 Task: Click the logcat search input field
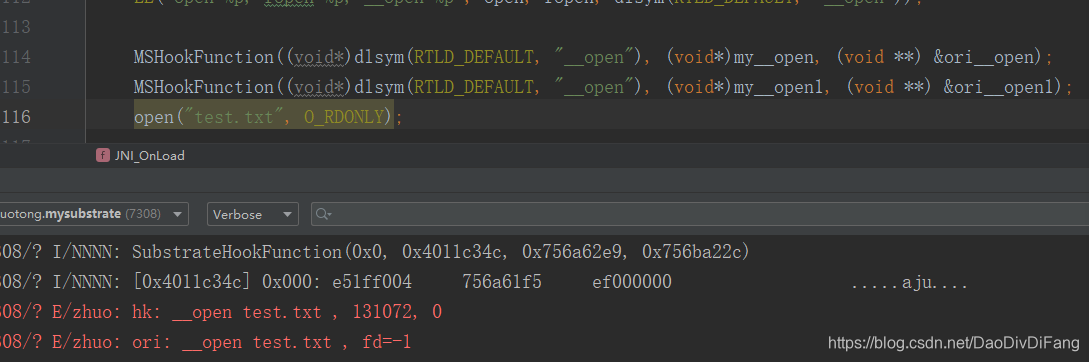(x=700, y=214)
